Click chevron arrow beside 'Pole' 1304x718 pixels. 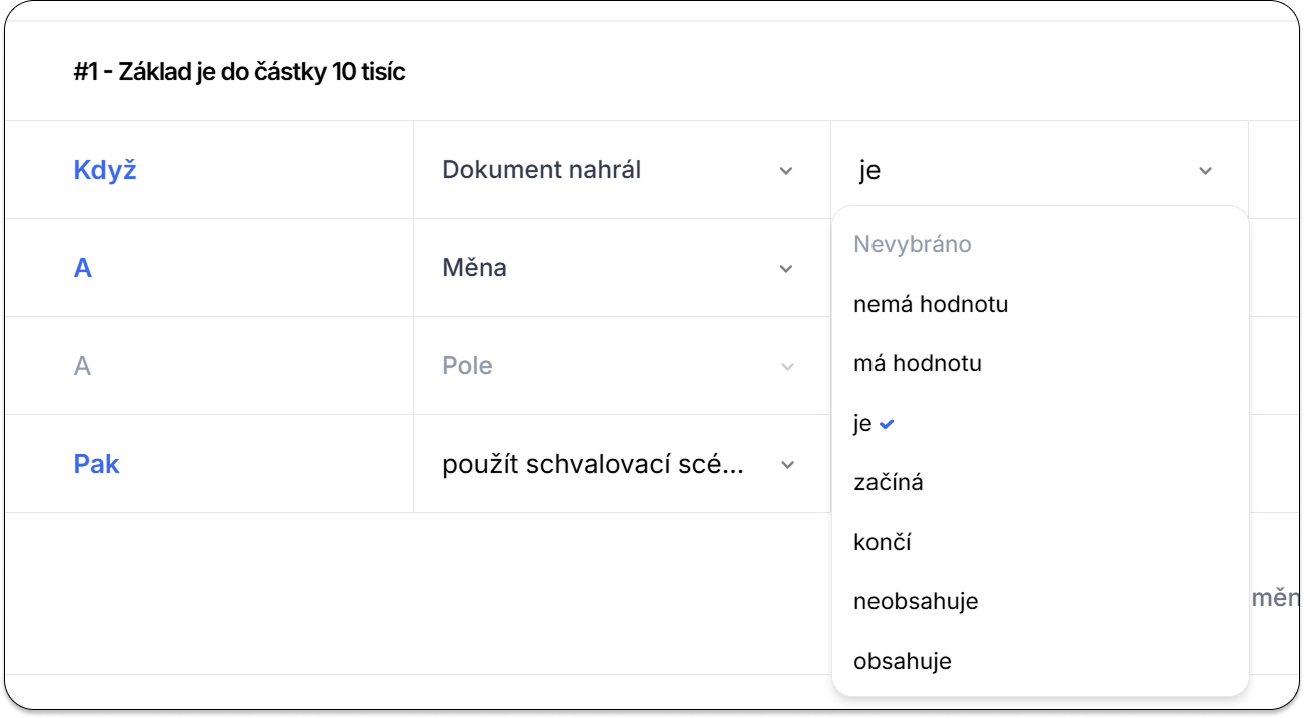click(x=787, y=367)
